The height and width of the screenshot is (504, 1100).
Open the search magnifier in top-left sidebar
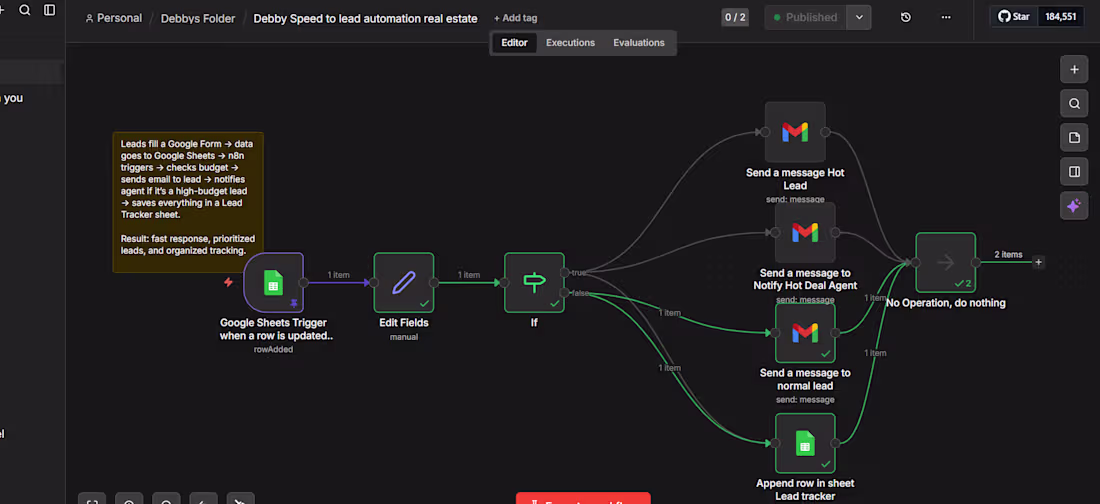25,10
